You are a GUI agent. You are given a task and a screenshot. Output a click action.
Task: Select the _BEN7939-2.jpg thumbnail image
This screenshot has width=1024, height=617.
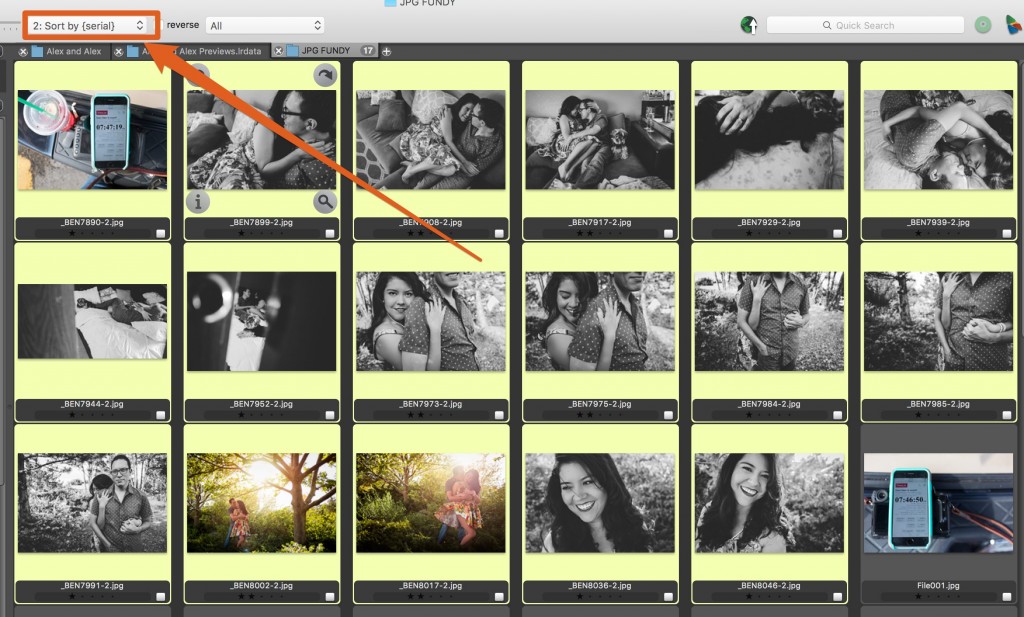[x=938, y=140]
